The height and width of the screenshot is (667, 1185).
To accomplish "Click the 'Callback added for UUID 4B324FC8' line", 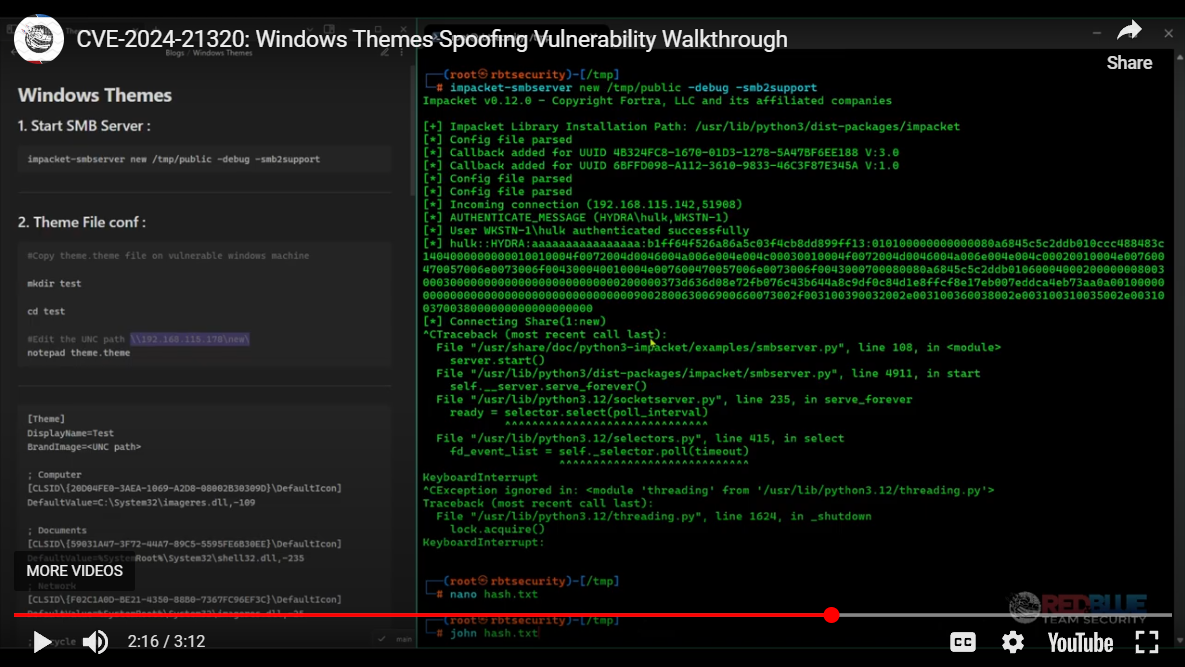I will (x=661, y=153).
